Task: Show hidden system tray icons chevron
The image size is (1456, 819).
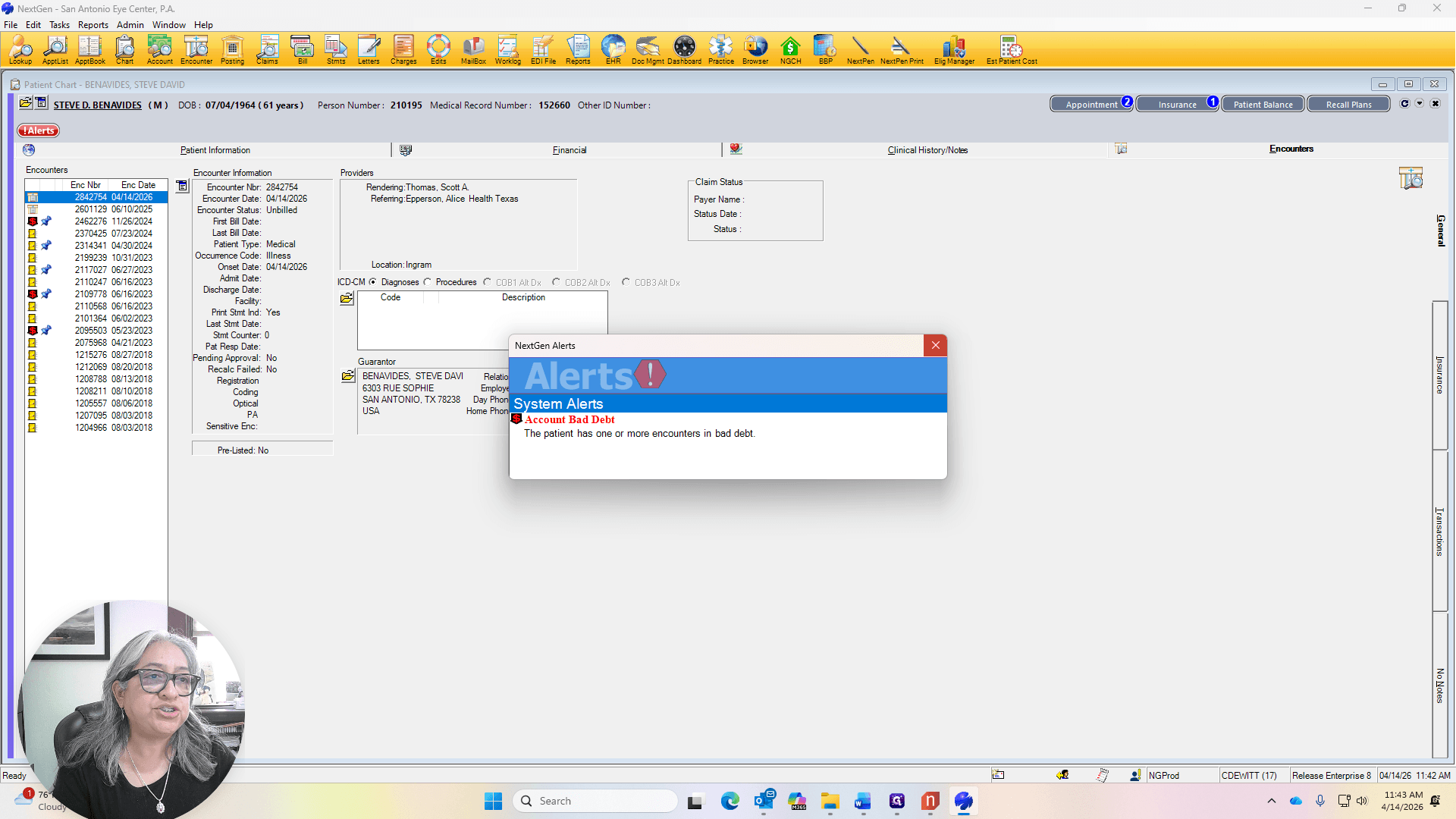Action: tap(1272, 801)
